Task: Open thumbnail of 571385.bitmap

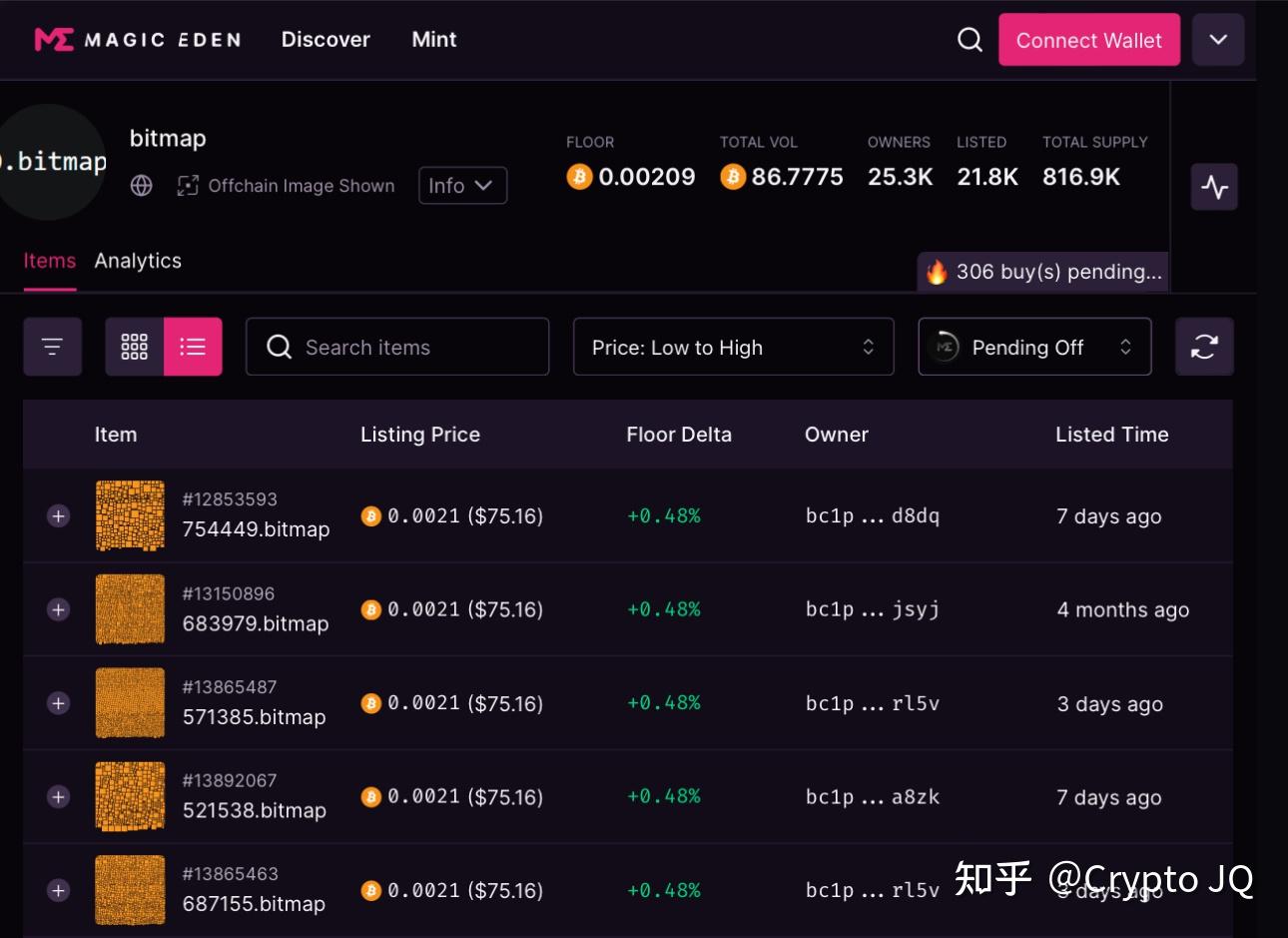Action: pos(130,703)
